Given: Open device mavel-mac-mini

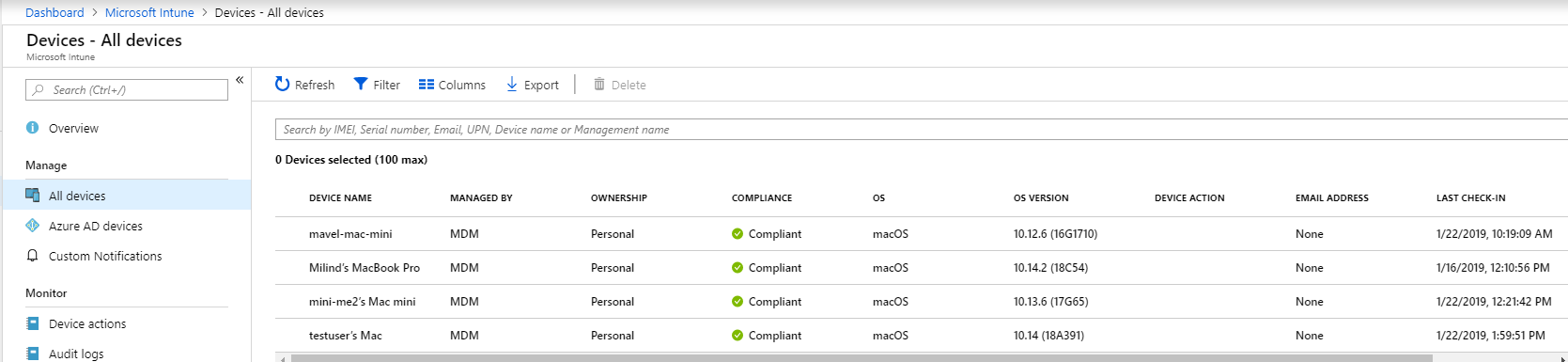Looking at the screenshot, I should [x=350, y=234].
